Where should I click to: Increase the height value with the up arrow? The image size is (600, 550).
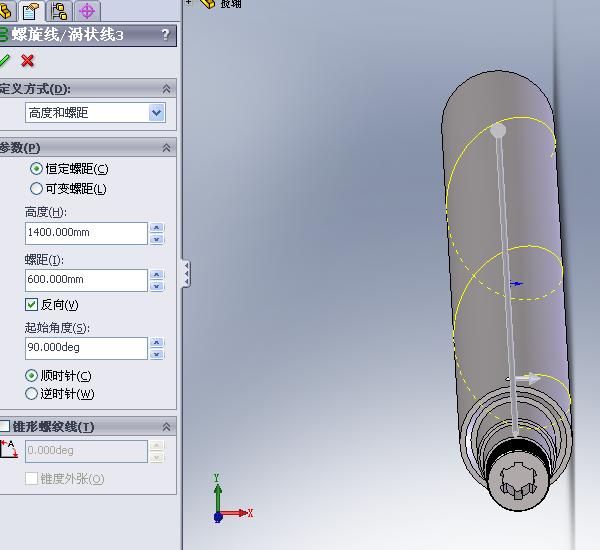point(157,228)
